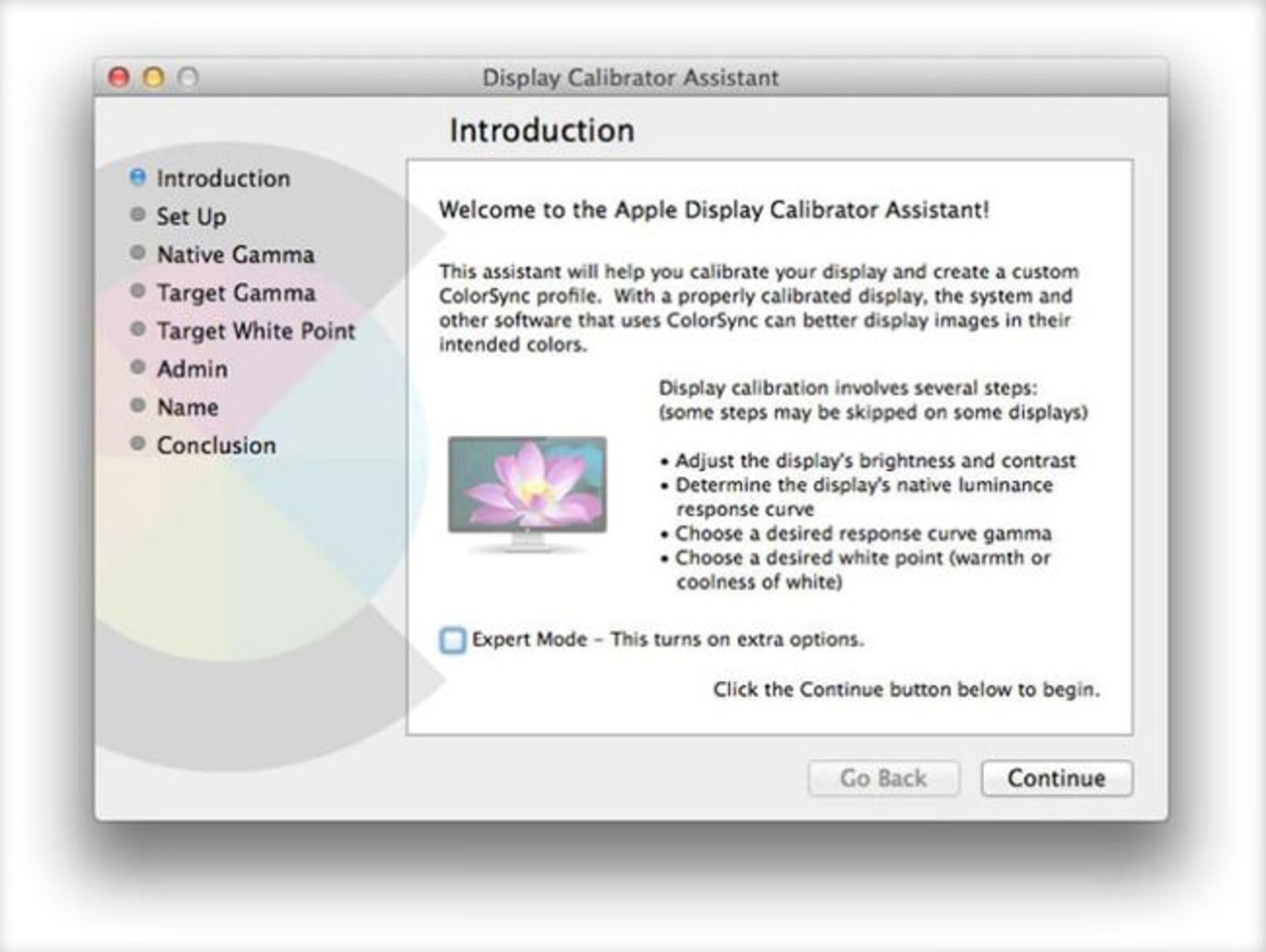Screen dimensions: 1266x952
Task: Click the 'Display Calibrator Assistant' window title
Action: pos(630,78)
